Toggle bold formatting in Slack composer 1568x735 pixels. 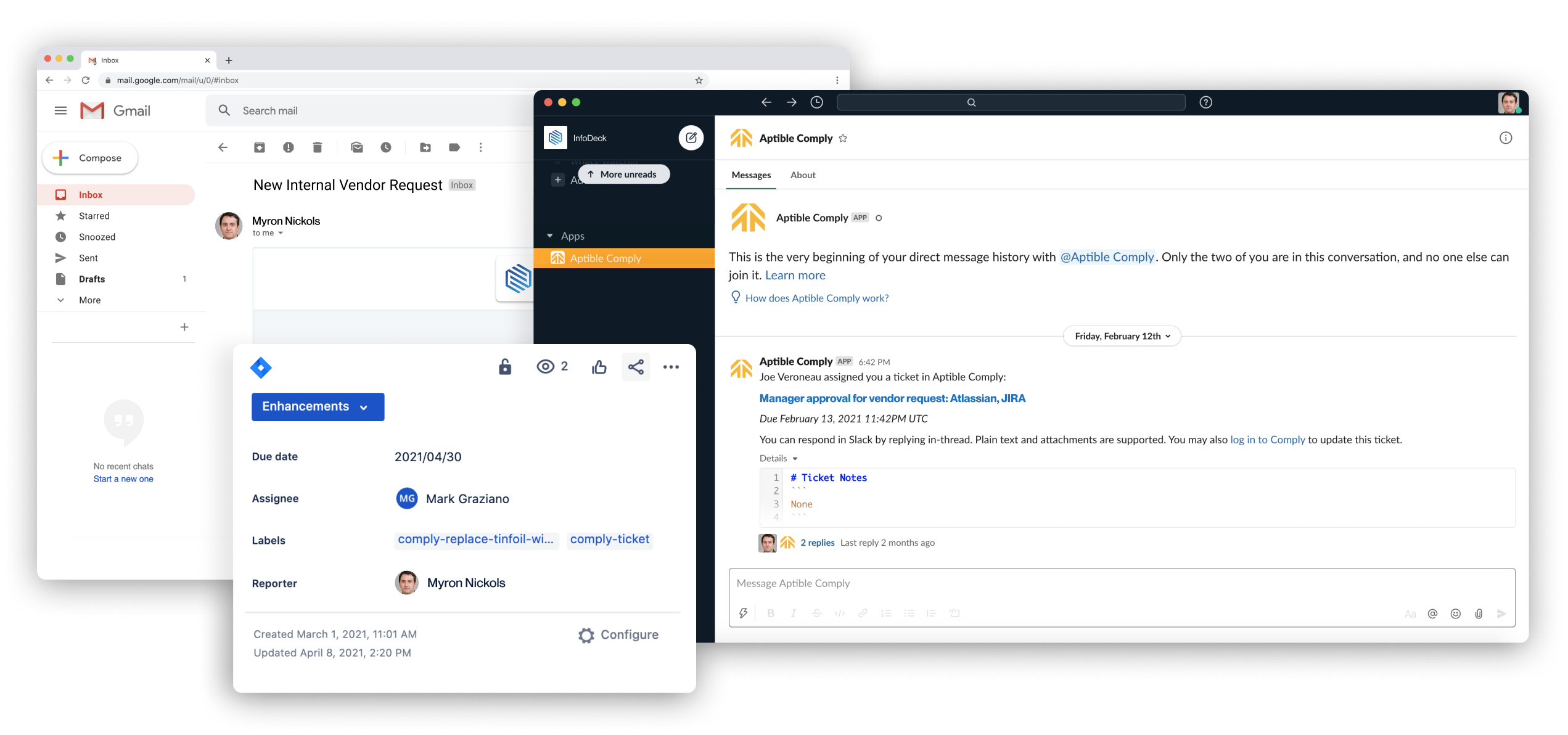coord(771,614)
